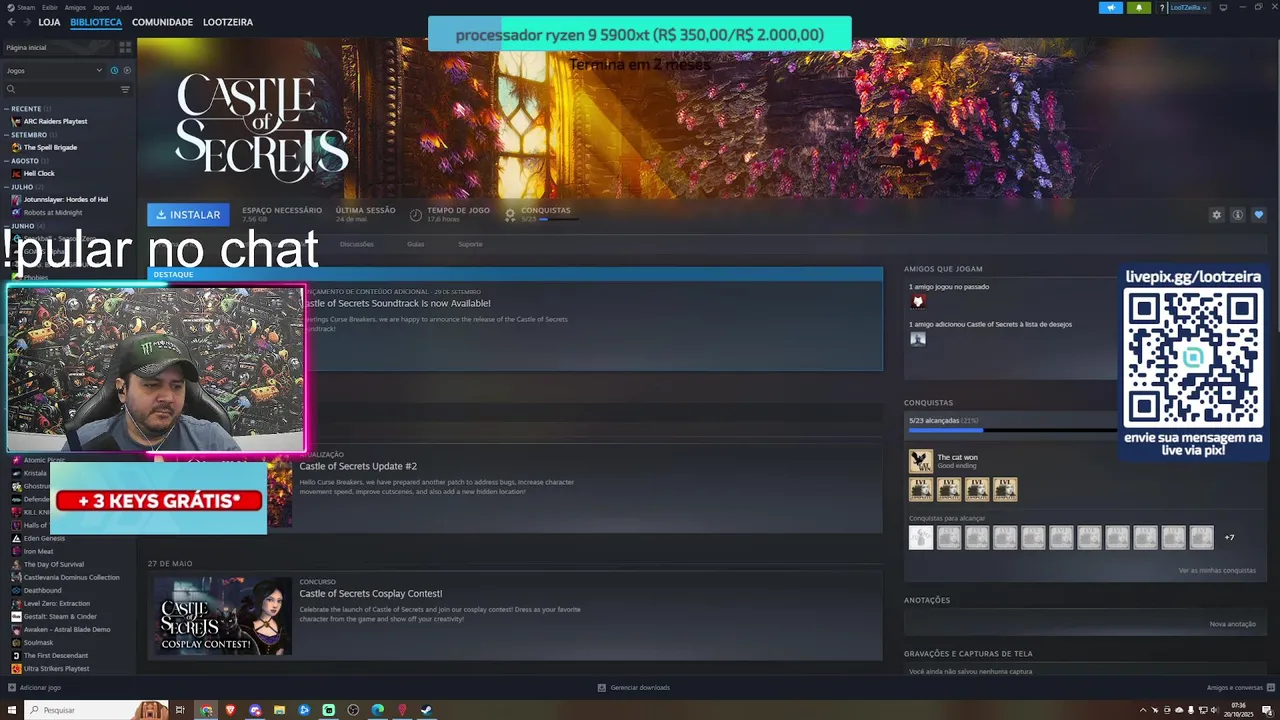
Task: Go back with the navigation arrow
Action: tap(11, 22)
